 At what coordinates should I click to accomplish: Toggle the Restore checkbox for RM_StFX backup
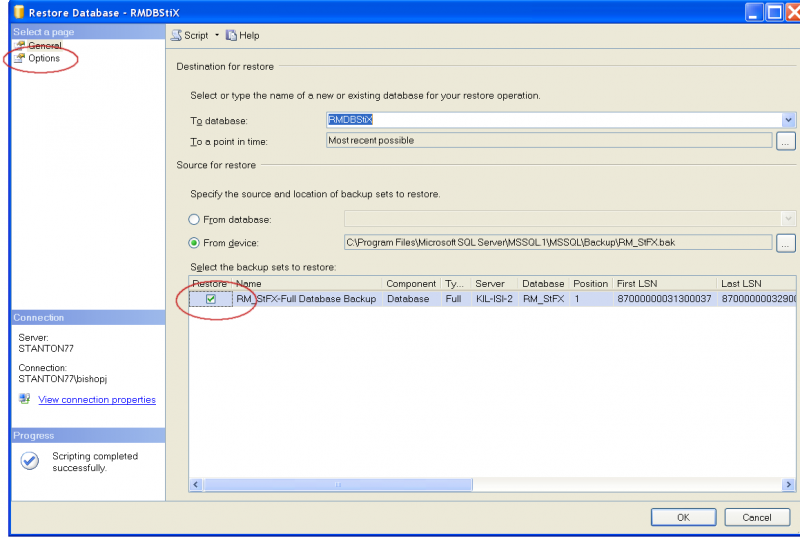pos(211,299)
